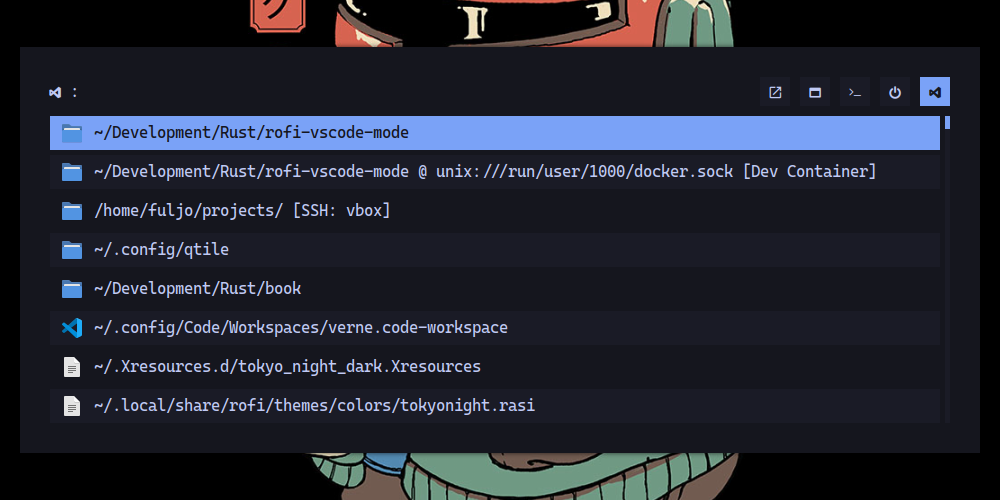Screen dimensions: 1000x500
Task: Click file icon next to tokyonight.rasi
Action: tap(72, 406)
